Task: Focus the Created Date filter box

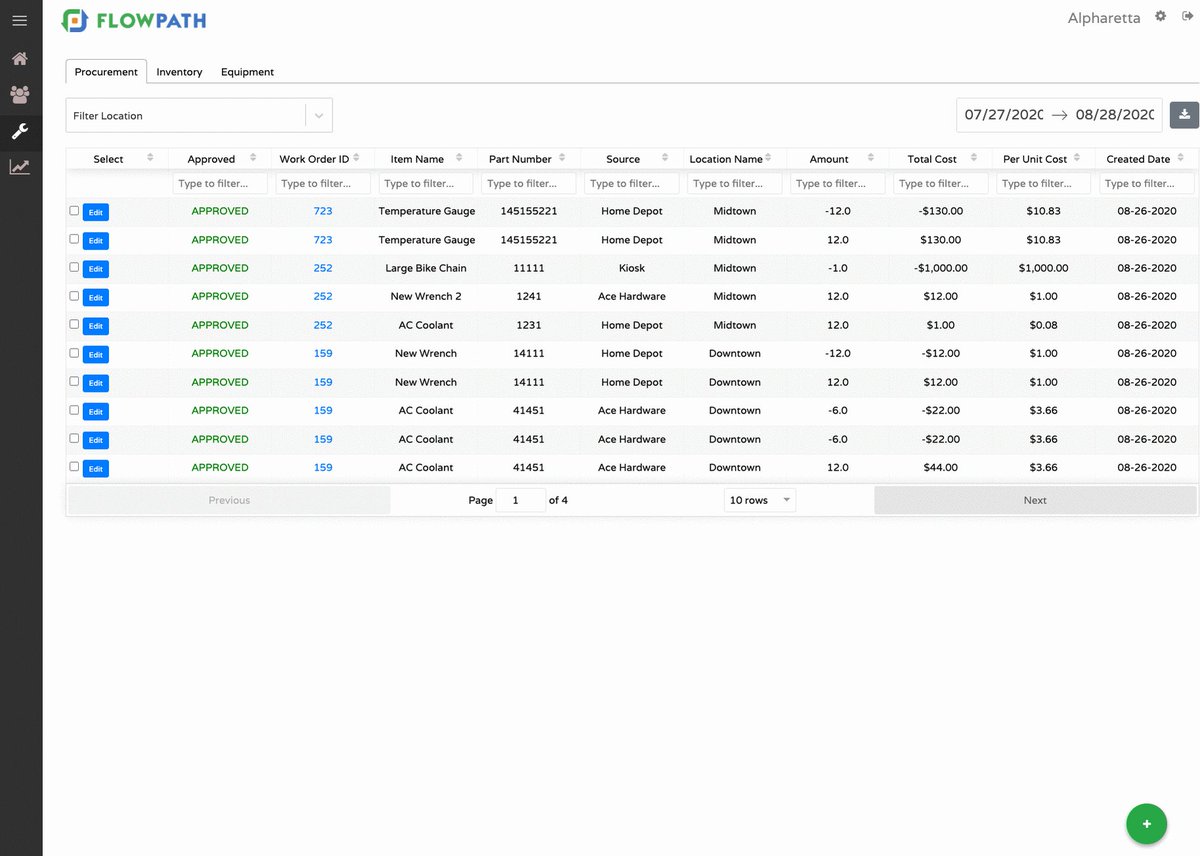Action: 1147,183
